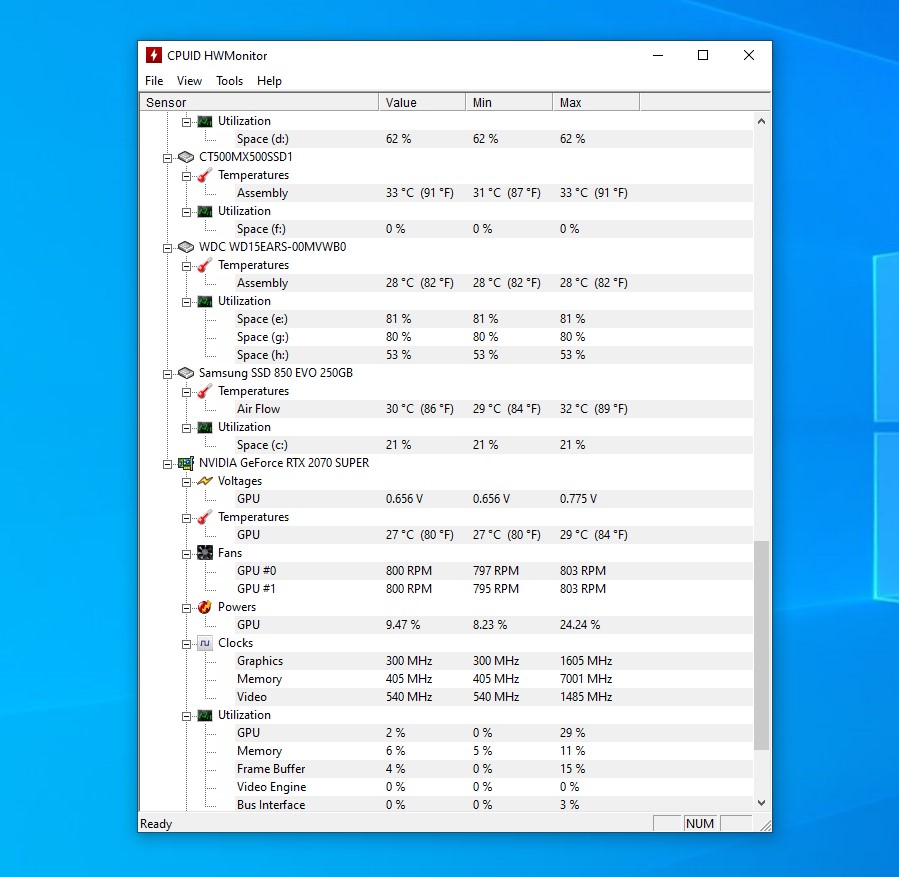
Task: Click the CPUID HWMonitor lightning app icon
Action: tap(153, 55)
